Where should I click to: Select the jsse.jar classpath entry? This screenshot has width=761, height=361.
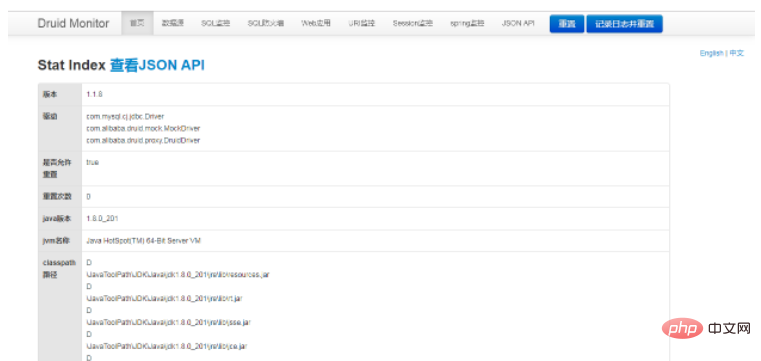coord(168,322)
